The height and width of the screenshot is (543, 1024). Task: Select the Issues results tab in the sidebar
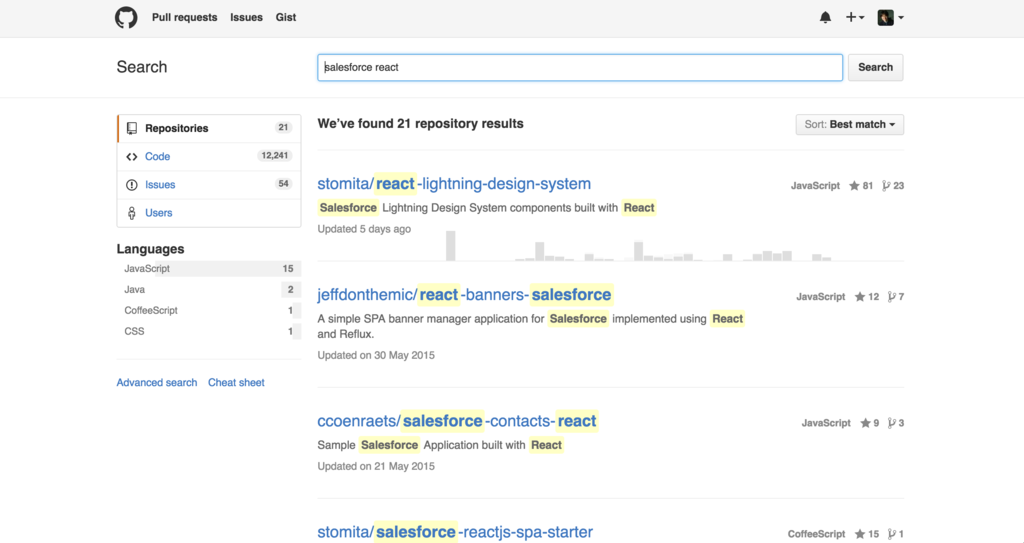click(x=209, y=184)
